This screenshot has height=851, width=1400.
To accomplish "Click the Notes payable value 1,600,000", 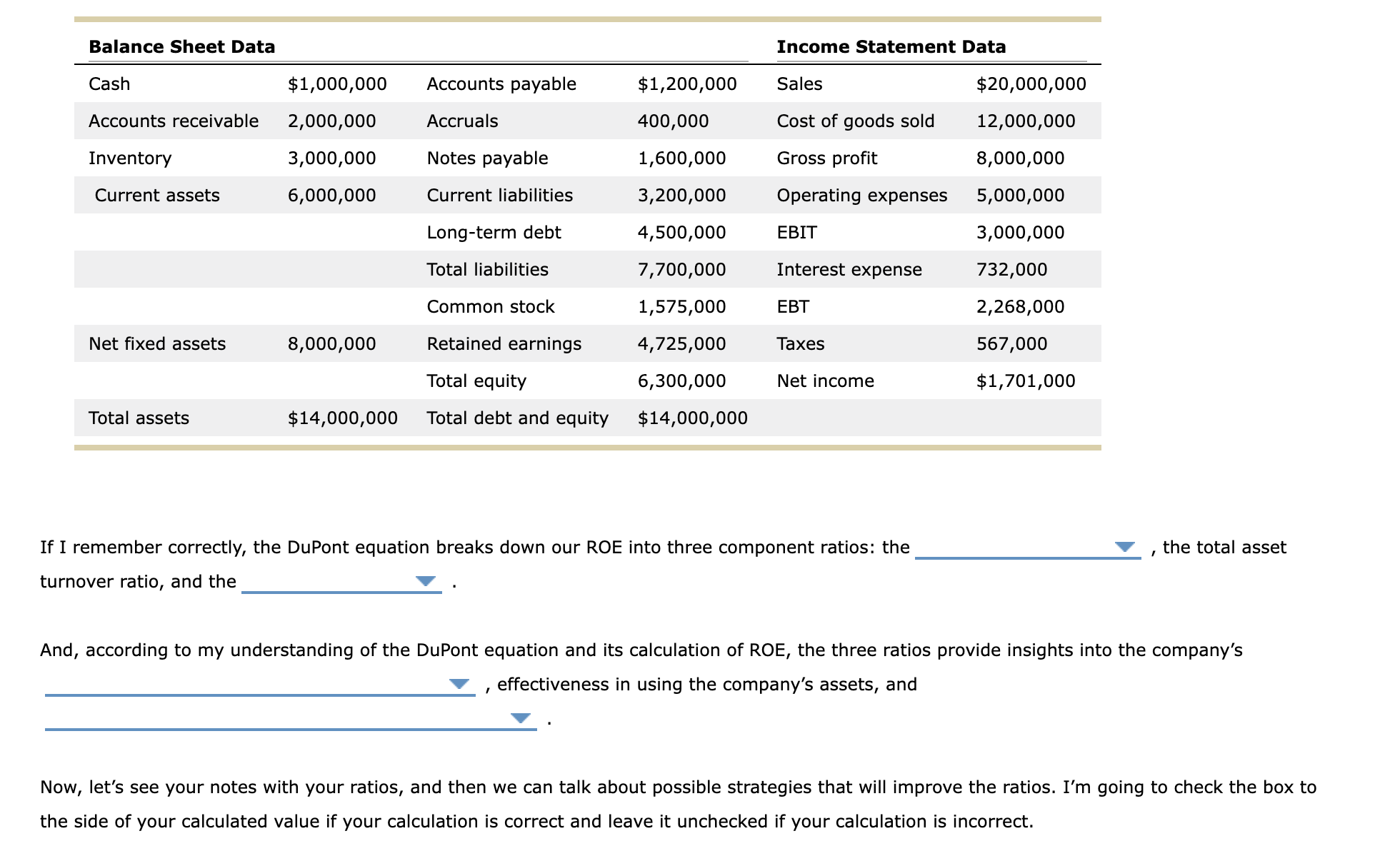I will tap(681, 158).
